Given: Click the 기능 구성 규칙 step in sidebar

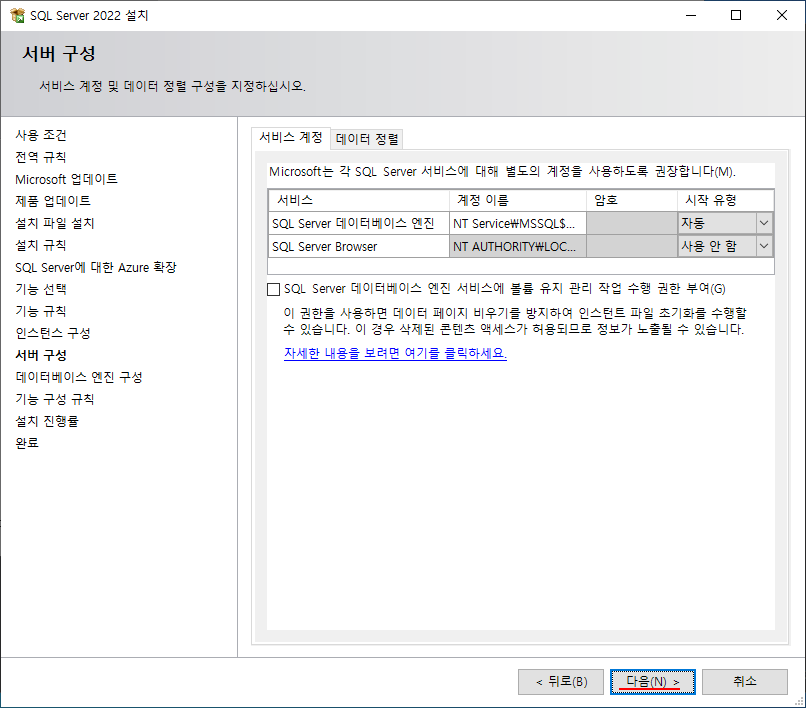Looking at the screenshot, I should [x=54, y=399].
